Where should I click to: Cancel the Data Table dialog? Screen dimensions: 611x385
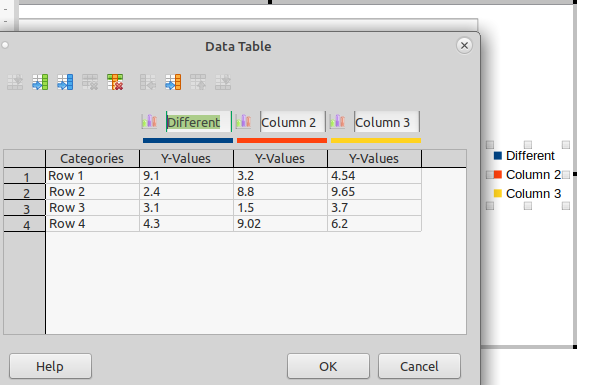419,366
